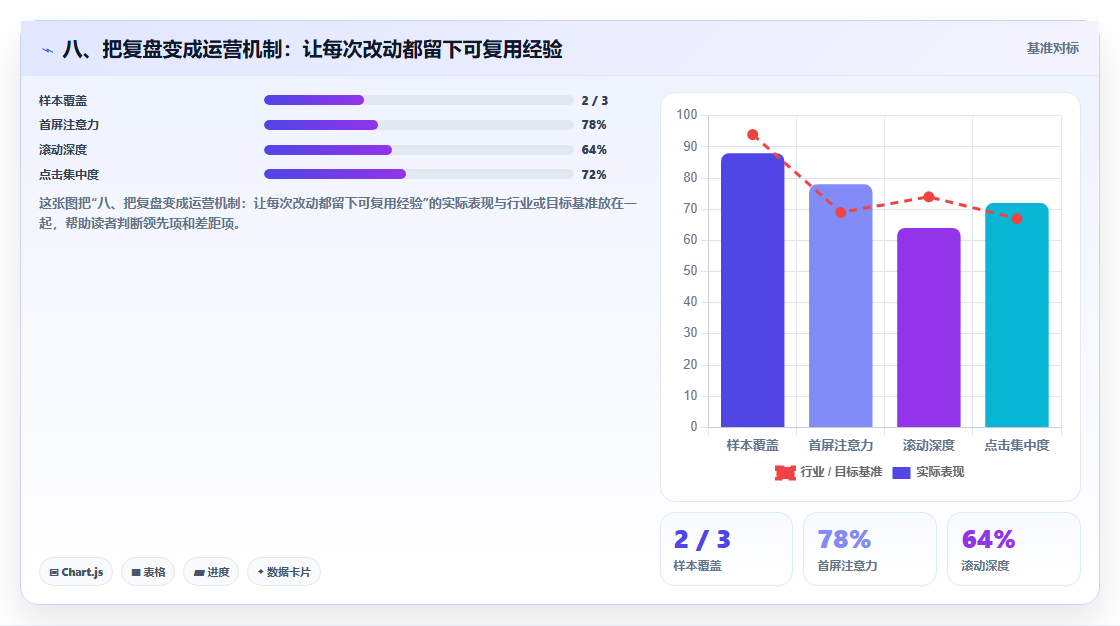1120x626 pixels.
Task: Click the 滚动深度 row label
Action: coord(63,150)
